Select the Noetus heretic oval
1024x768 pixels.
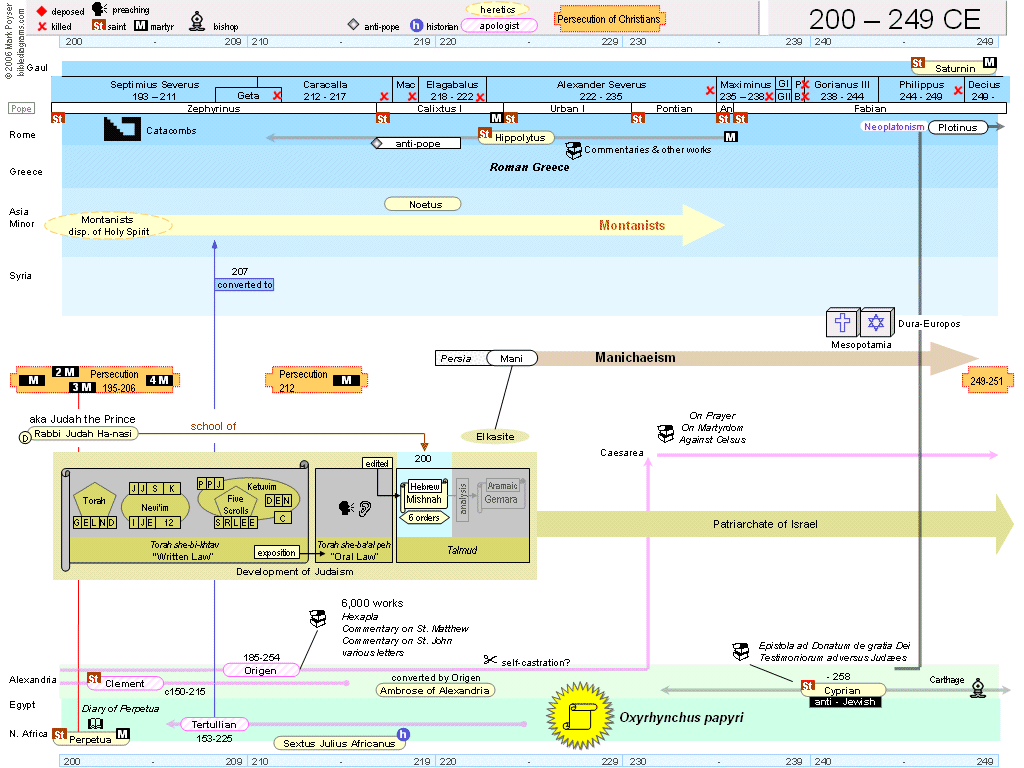click(x=423, y=204)
